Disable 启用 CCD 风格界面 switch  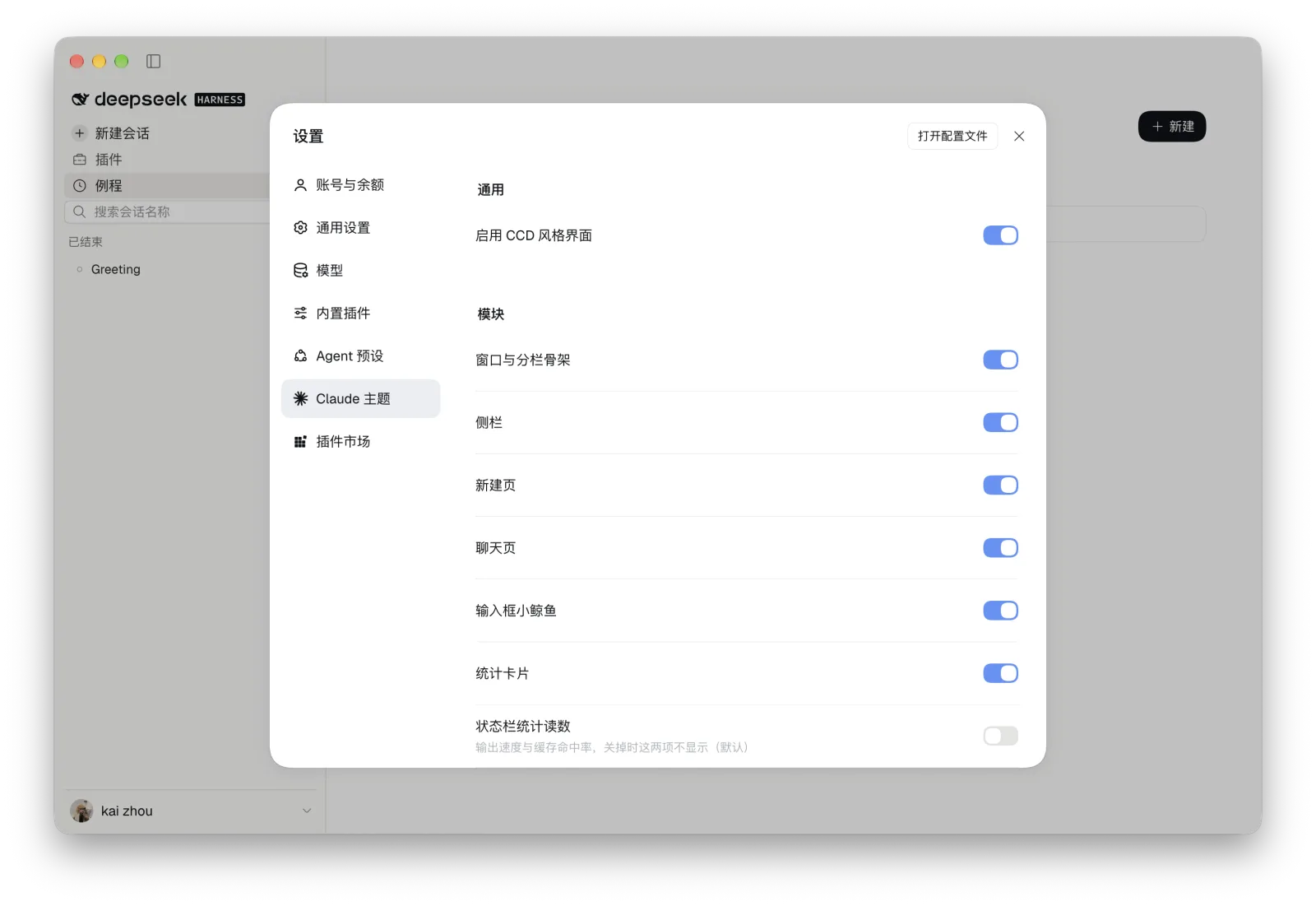[1000, 235]
